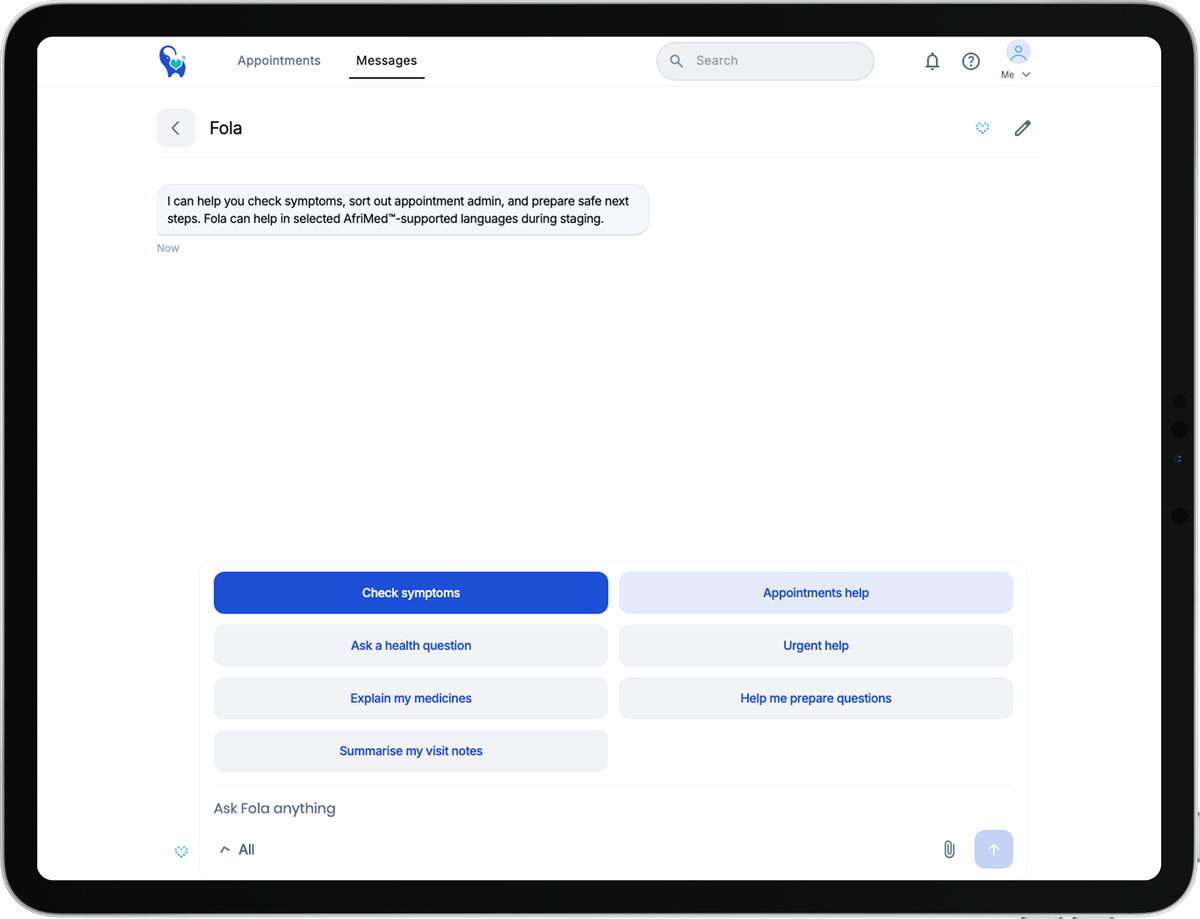Screen dimensions: 1200x919
Task: Focus the Search field
Action: pyautogui.click(x=765, y=61)
